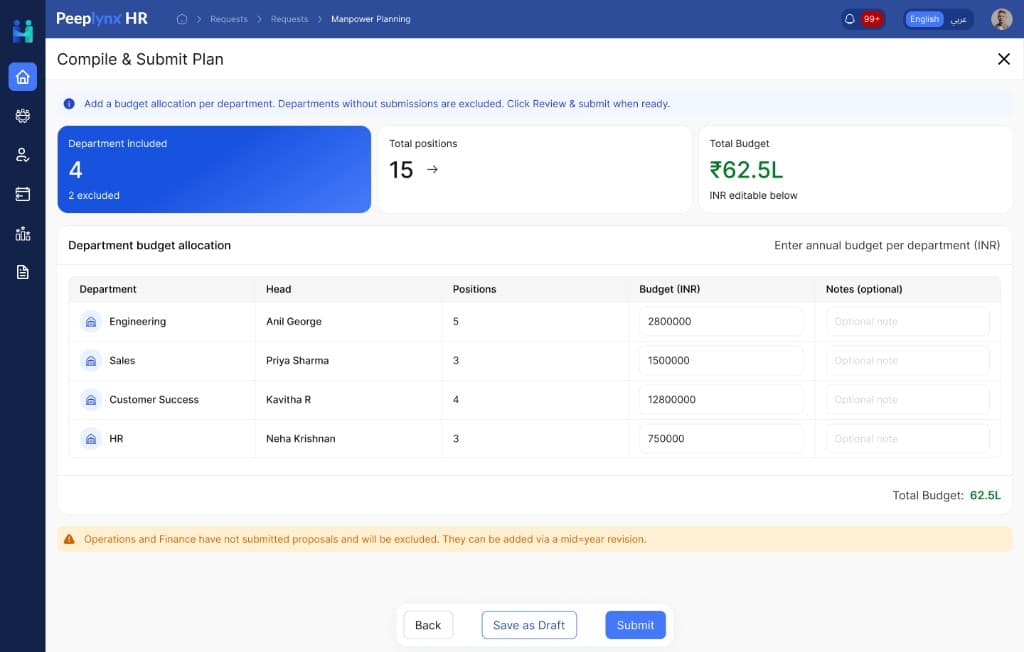Click the 99+ notification badge
This screenshot has width=1024, height=652.
point(871,19)
